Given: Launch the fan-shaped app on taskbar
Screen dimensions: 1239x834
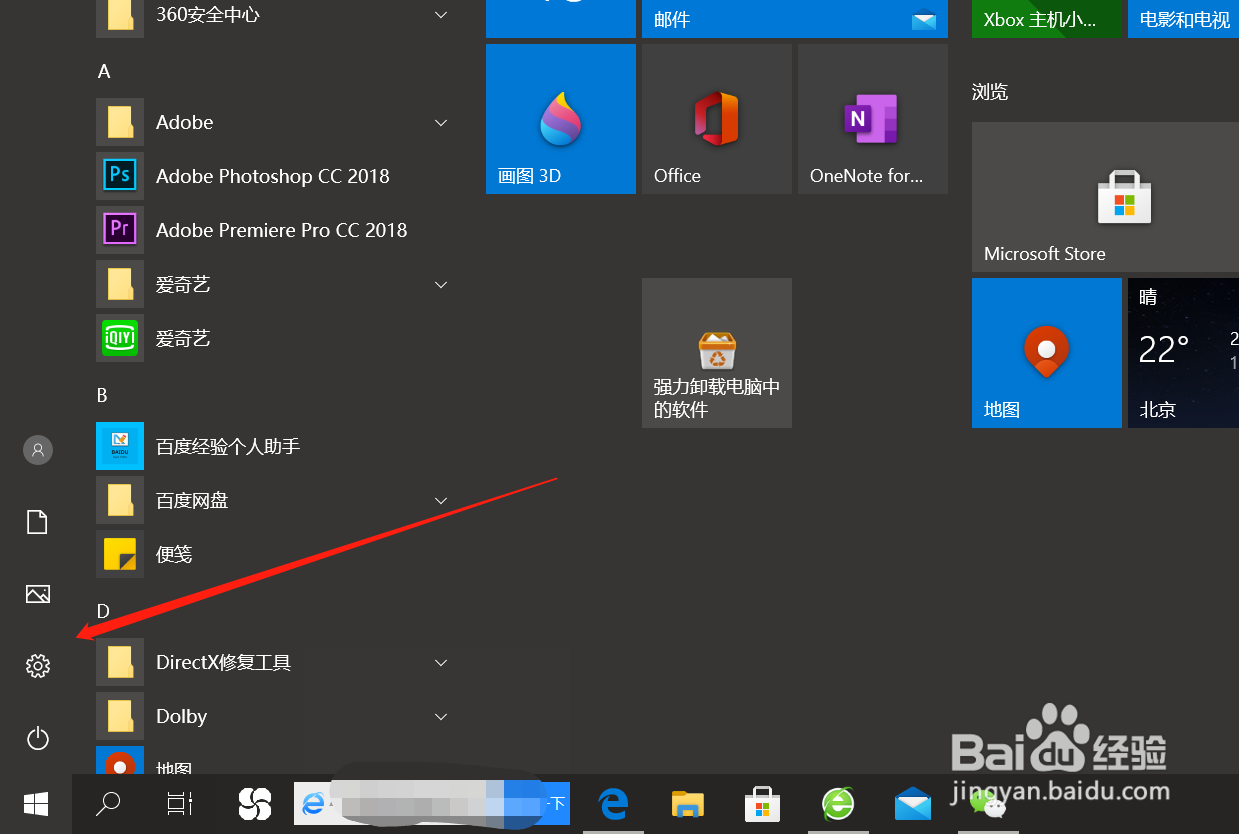Looking at the screenshot, I should (254, 803).
